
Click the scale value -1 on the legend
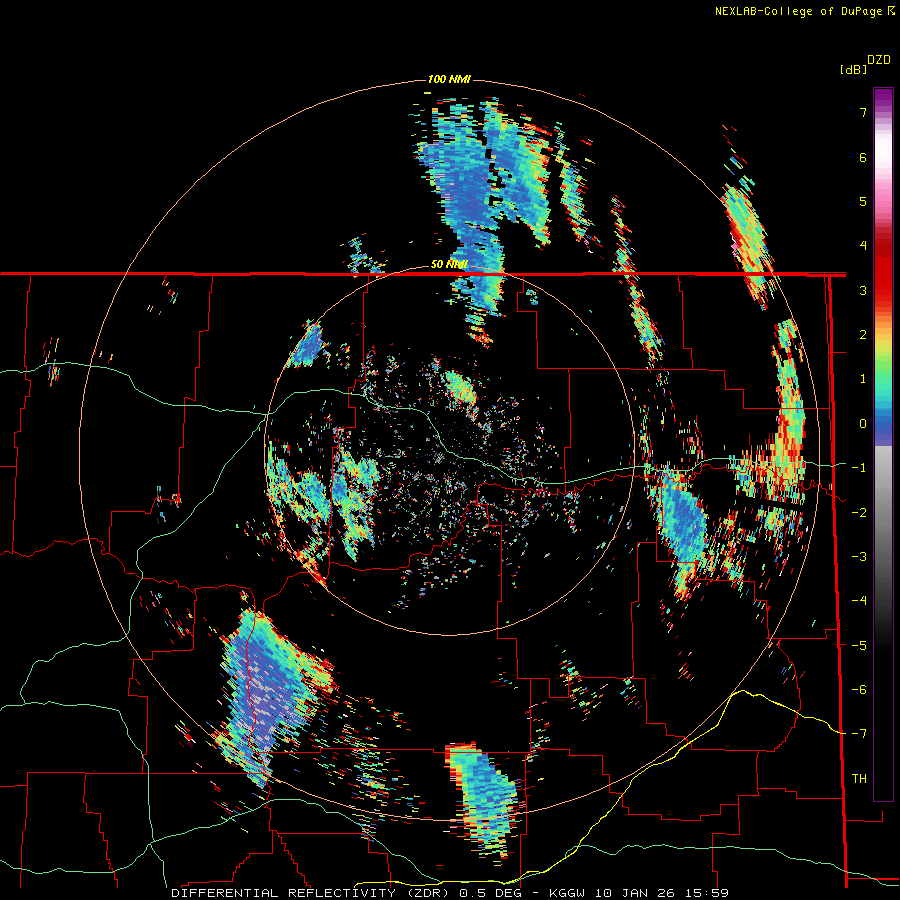coord(859,468)
